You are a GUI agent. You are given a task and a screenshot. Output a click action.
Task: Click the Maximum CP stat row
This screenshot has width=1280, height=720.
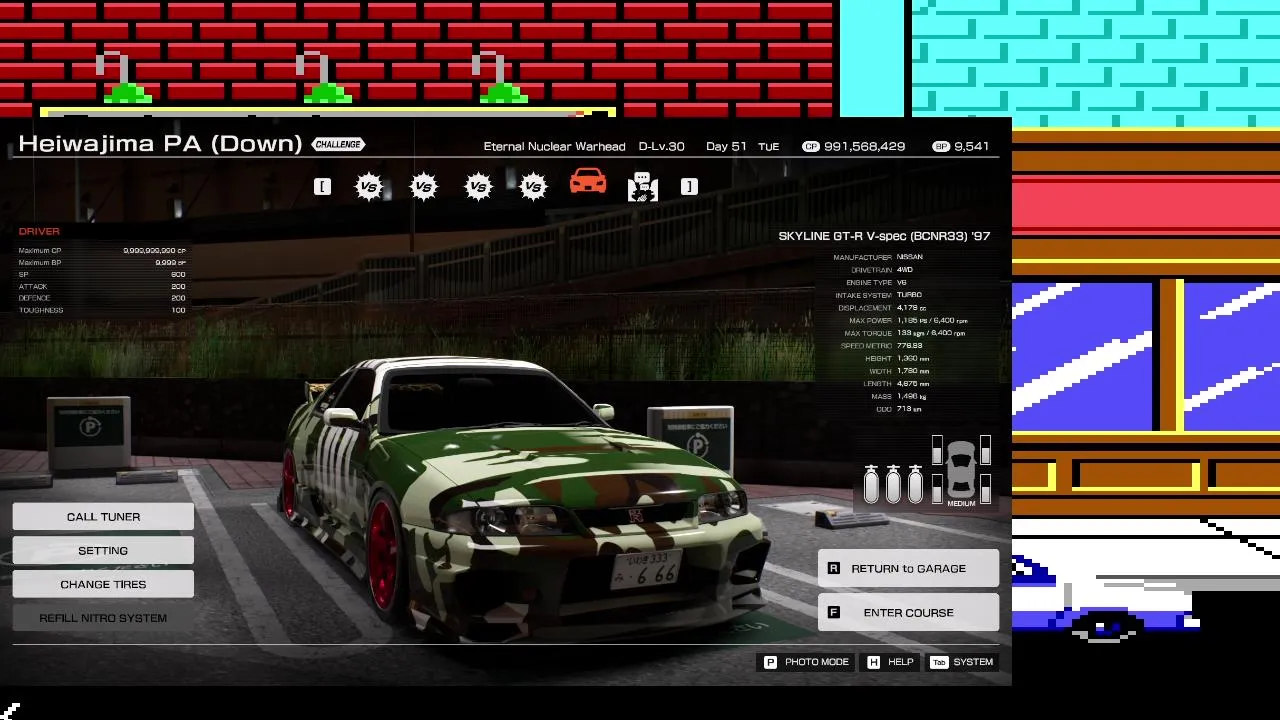click(102, 250)
